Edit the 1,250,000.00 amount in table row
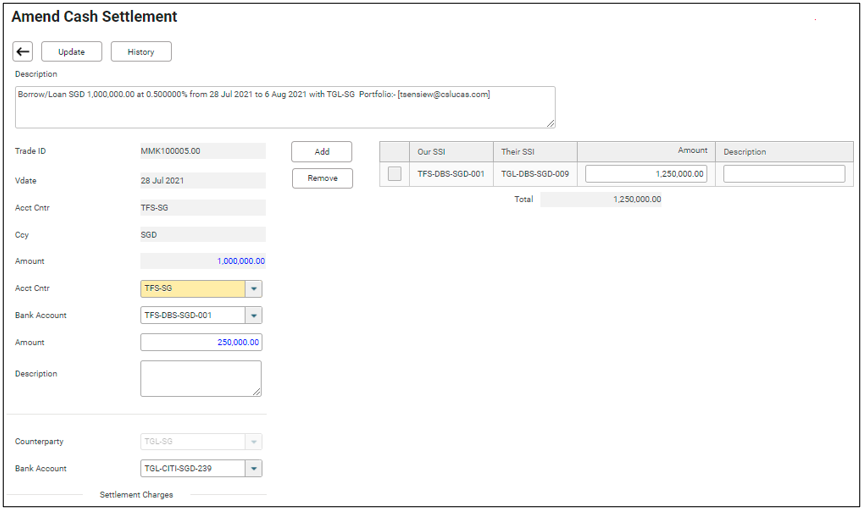This screenshot has height=510, width=864. [x=646, y=174]
